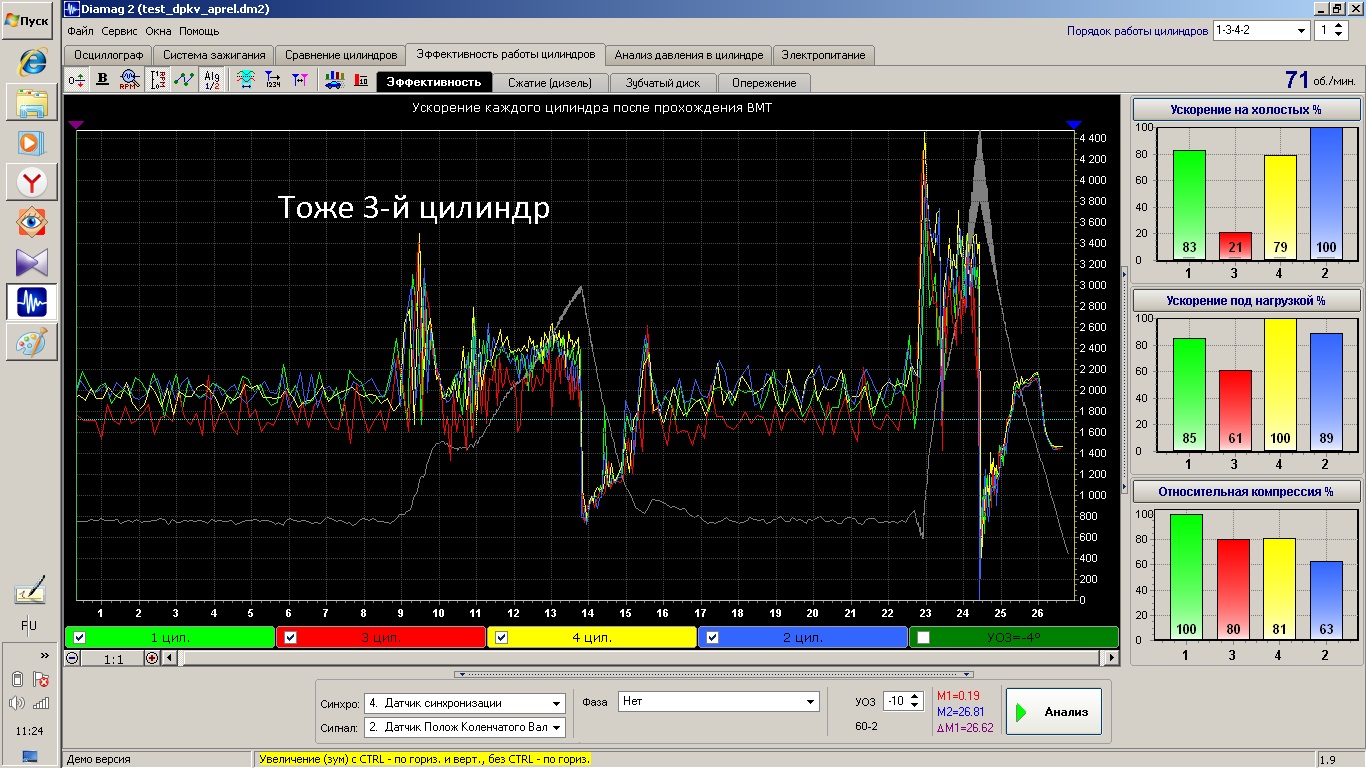The height and width of the screenshot is (768, 1366).
Task: Click the green connected-points line icon
Action: click(x=184, y=81)
